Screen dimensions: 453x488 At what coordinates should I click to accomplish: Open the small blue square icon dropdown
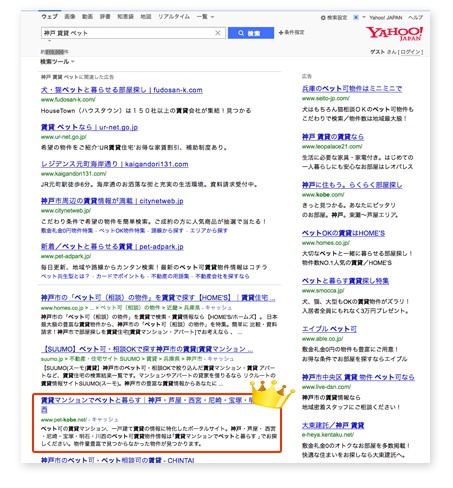pos(359,17)
